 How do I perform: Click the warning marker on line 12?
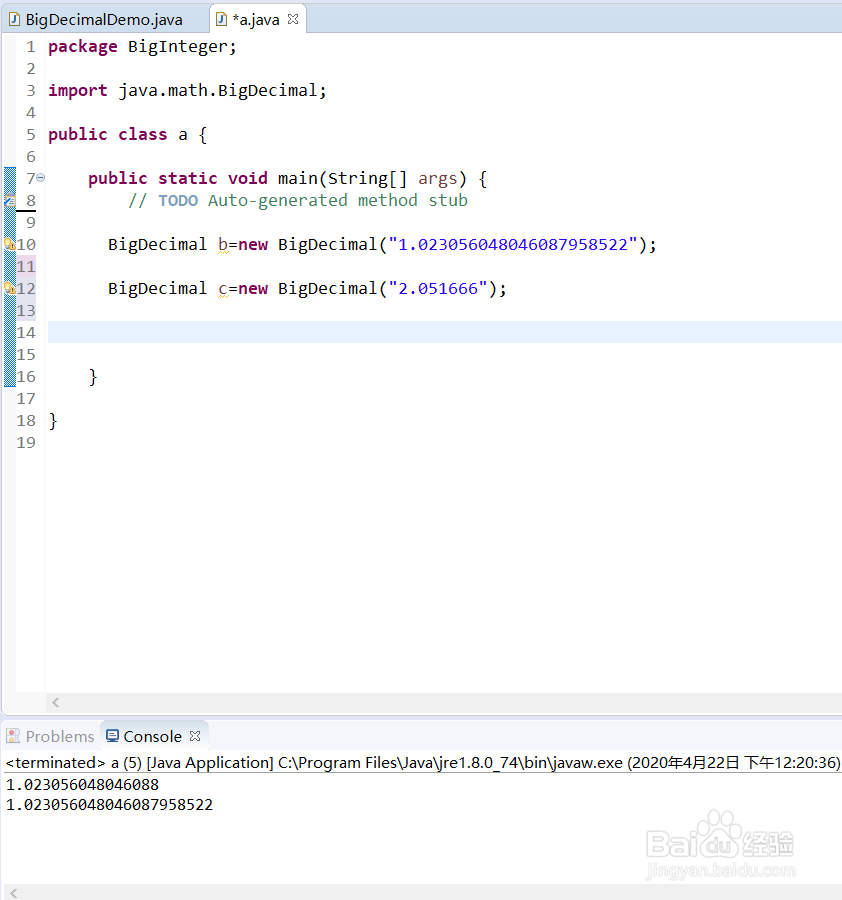(10, 288)
